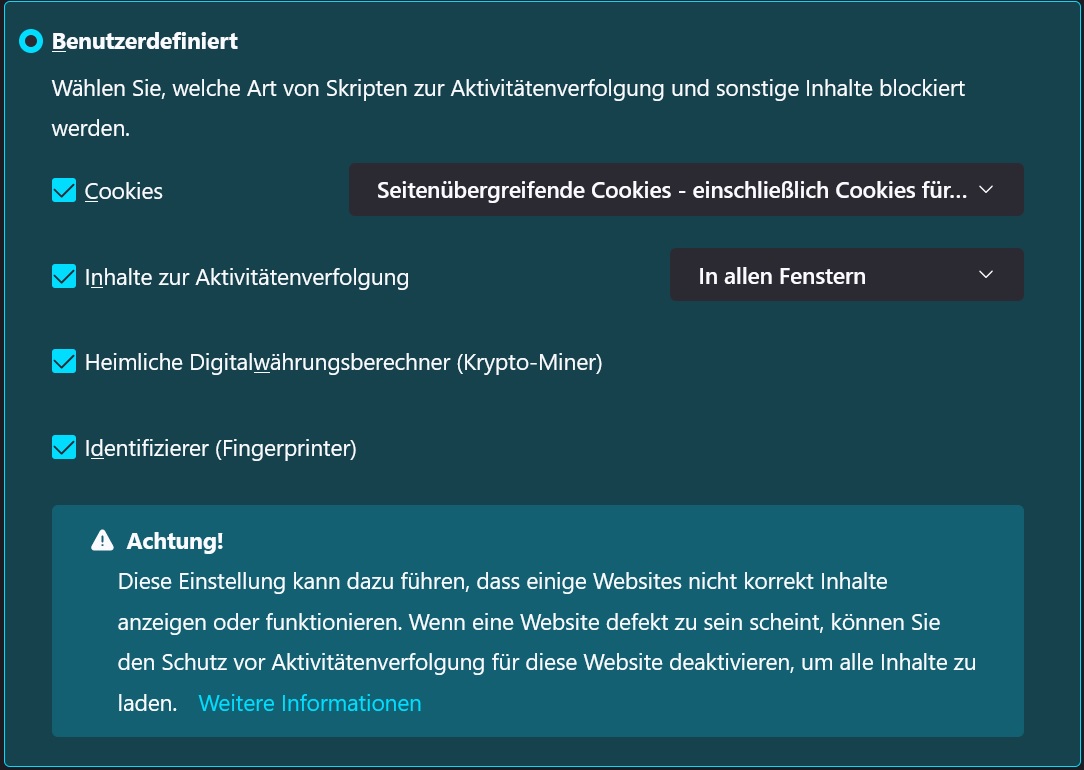Viewport: 1084px width, 770px height.
Task: Open the Seitenübergreifende Cookies dropdown
Action: (686, 189)
